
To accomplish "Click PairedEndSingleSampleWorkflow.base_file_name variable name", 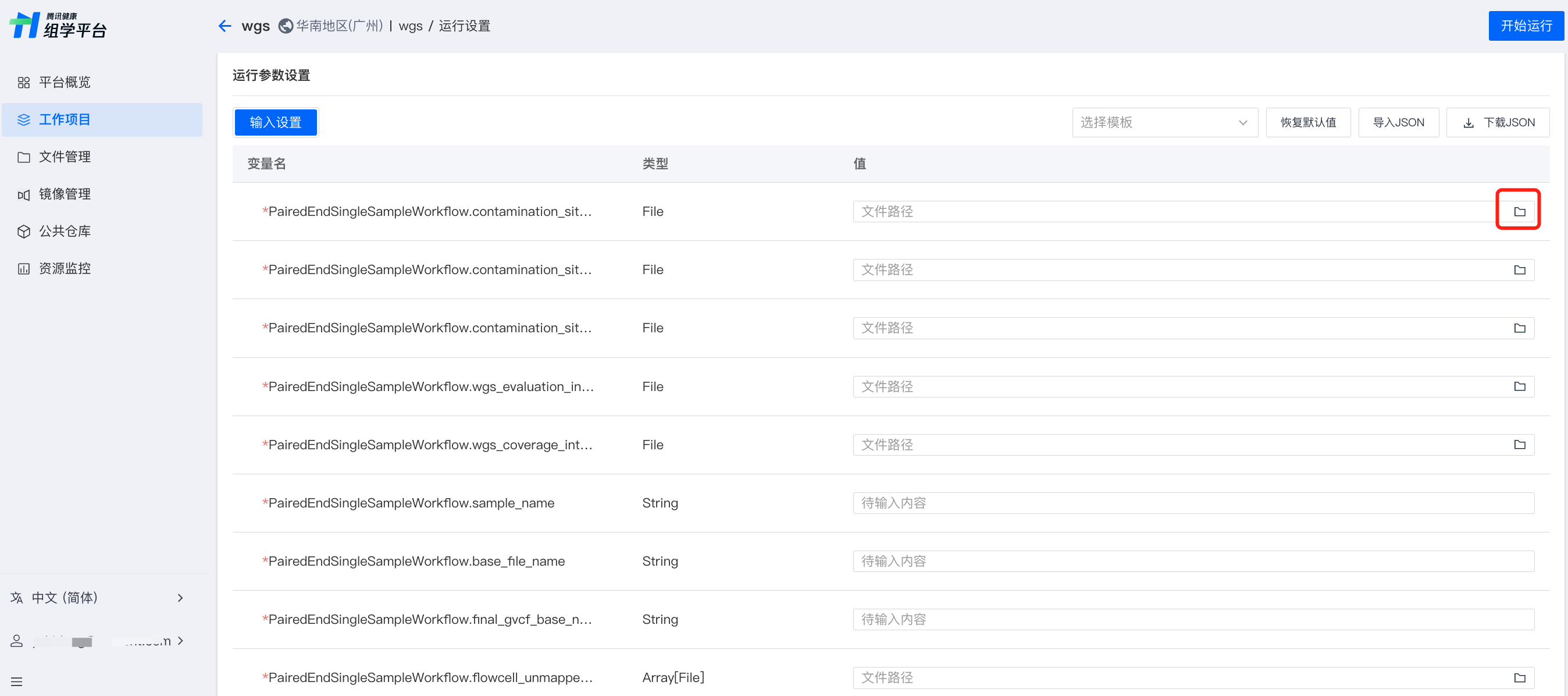I will (x=416, y=561).
